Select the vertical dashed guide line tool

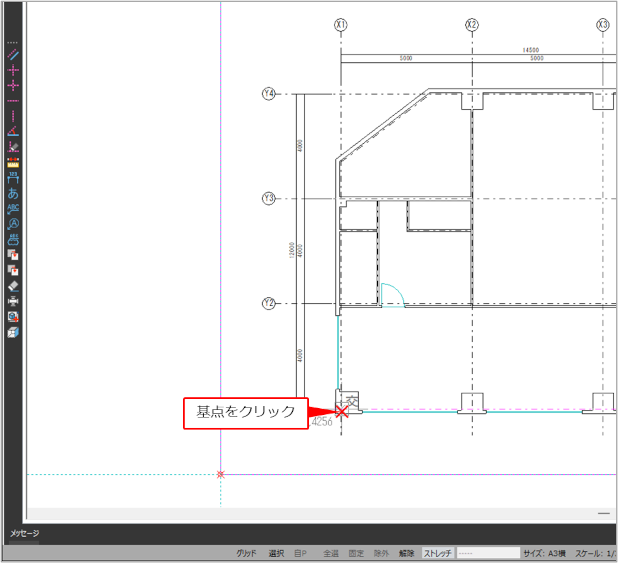point(13,116)
